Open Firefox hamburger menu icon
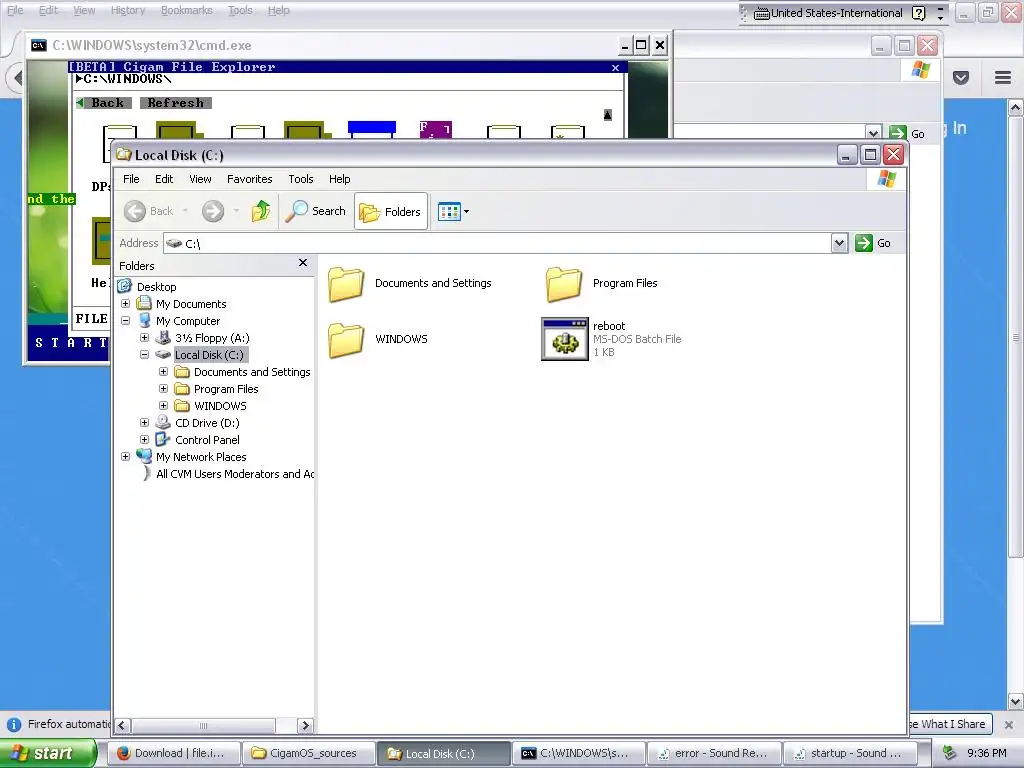1024x768 pixels. click(1003, 78)
